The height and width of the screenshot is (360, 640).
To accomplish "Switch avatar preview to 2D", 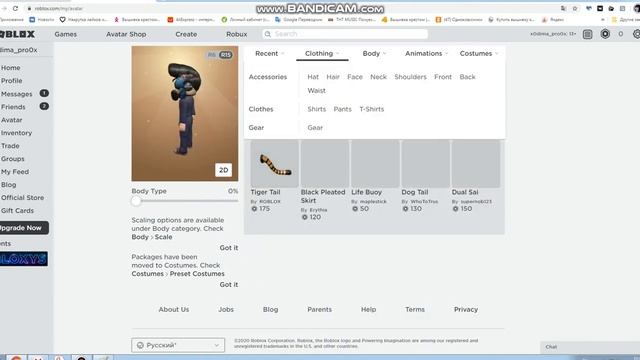I will point(224,170).
